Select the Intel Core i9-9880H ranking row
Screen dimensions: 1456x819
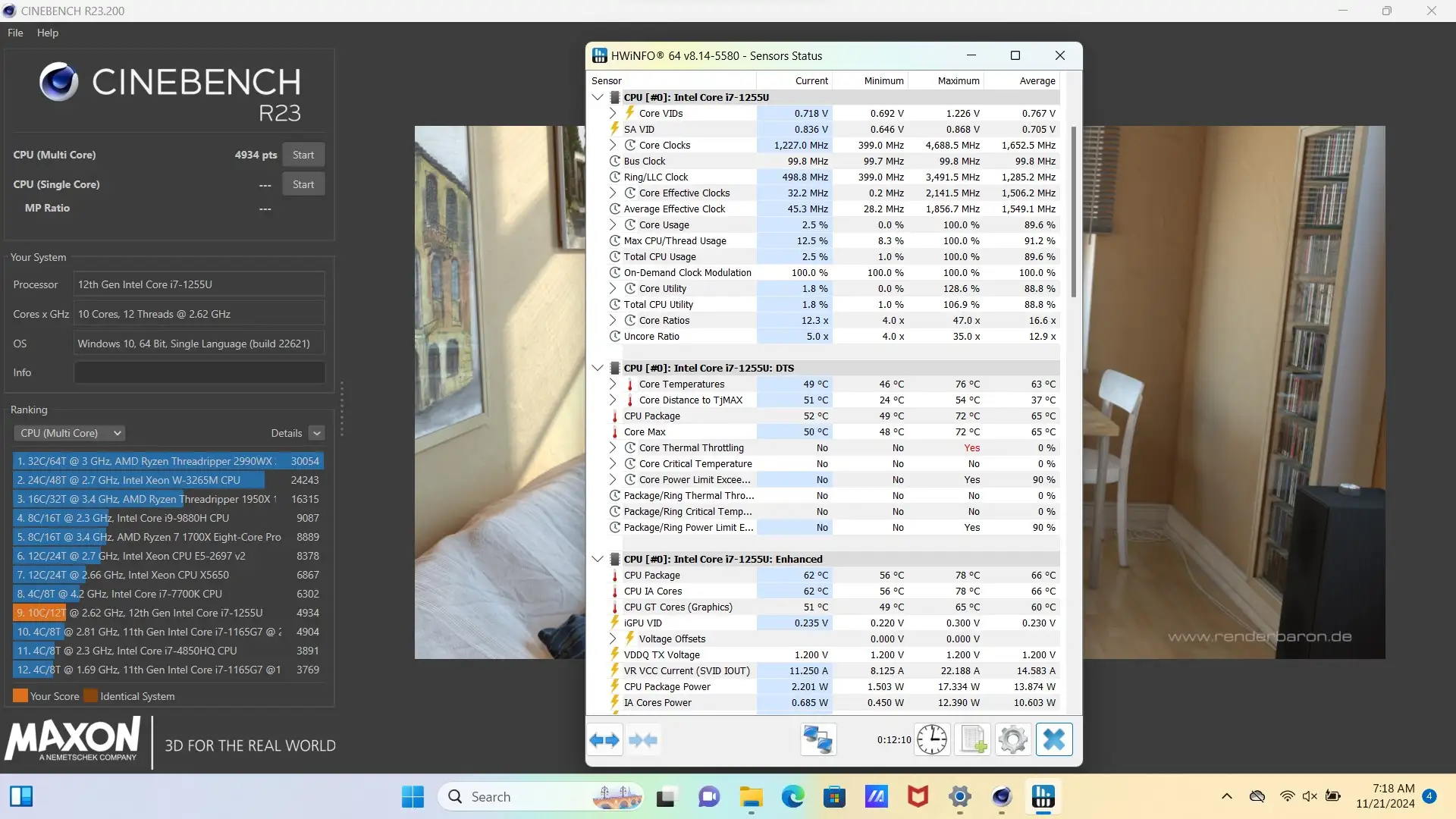[x=168, y=518]
